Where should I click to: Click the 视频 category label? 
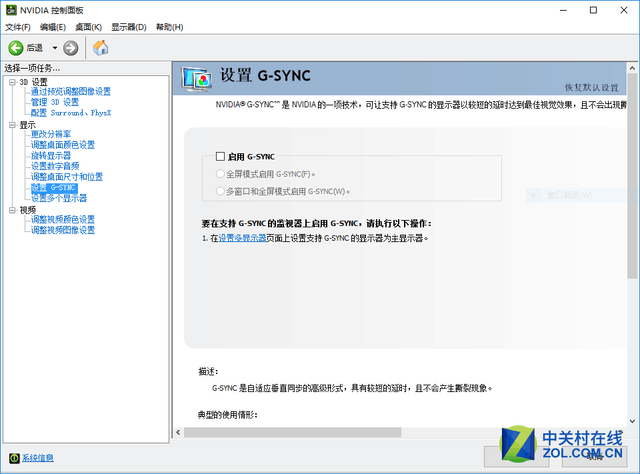28,210
